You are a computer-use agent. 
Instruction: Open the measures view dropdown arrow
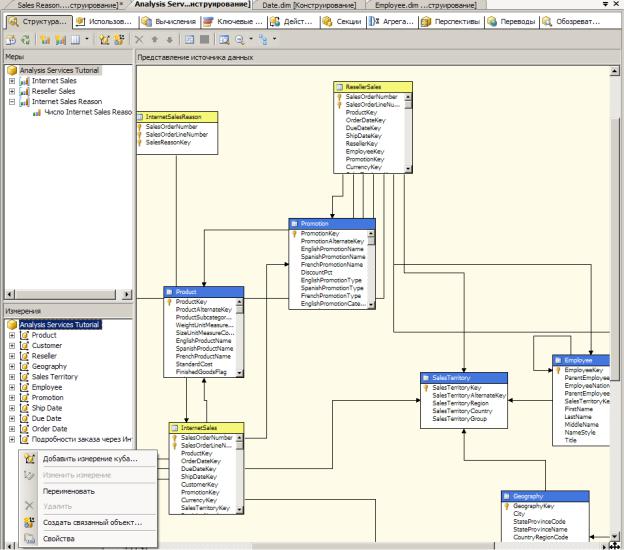click(87, 39)
